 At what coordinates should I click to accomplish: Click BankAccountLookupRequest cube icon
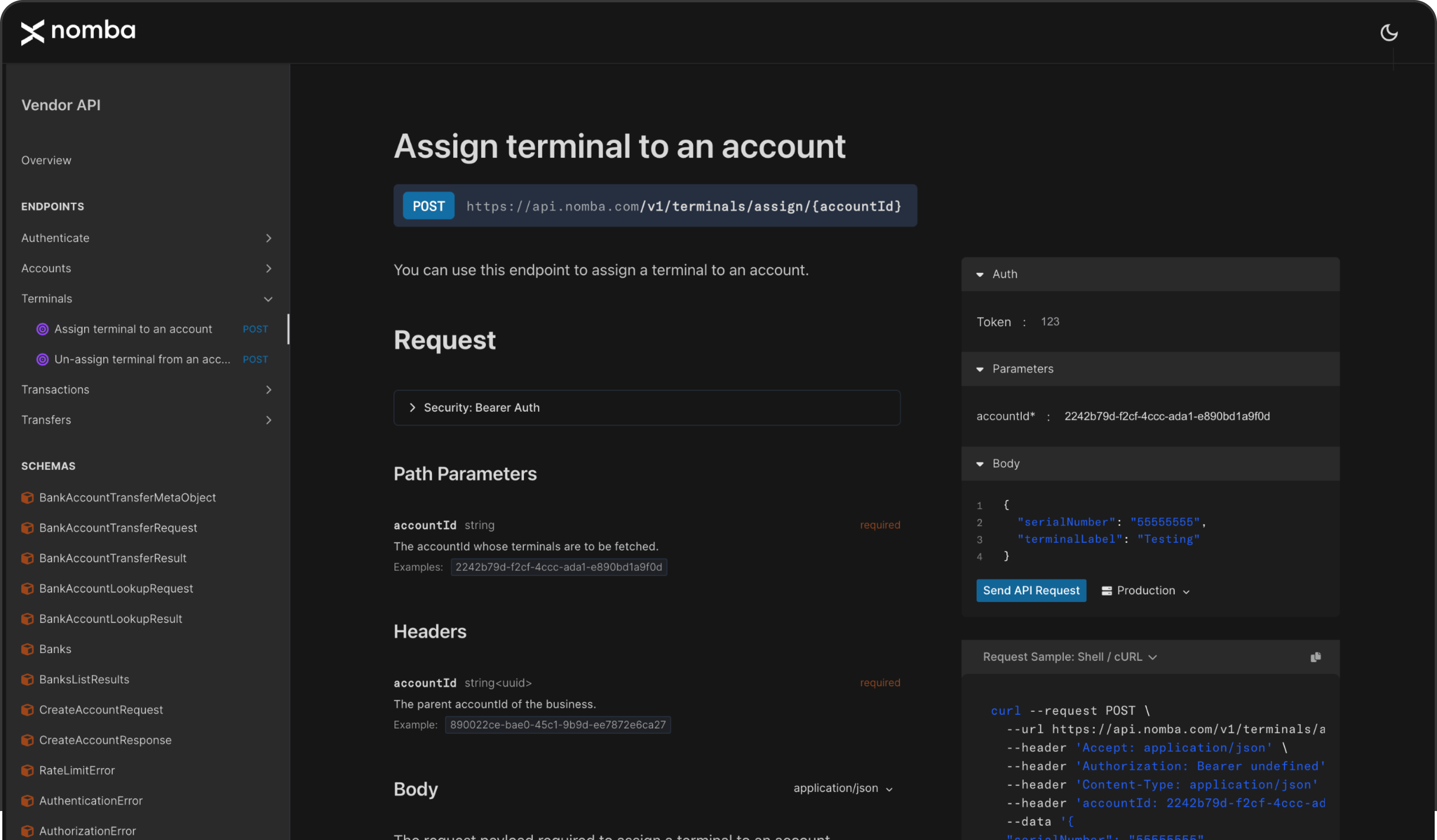pyautogui.click(x=27, y=588)
